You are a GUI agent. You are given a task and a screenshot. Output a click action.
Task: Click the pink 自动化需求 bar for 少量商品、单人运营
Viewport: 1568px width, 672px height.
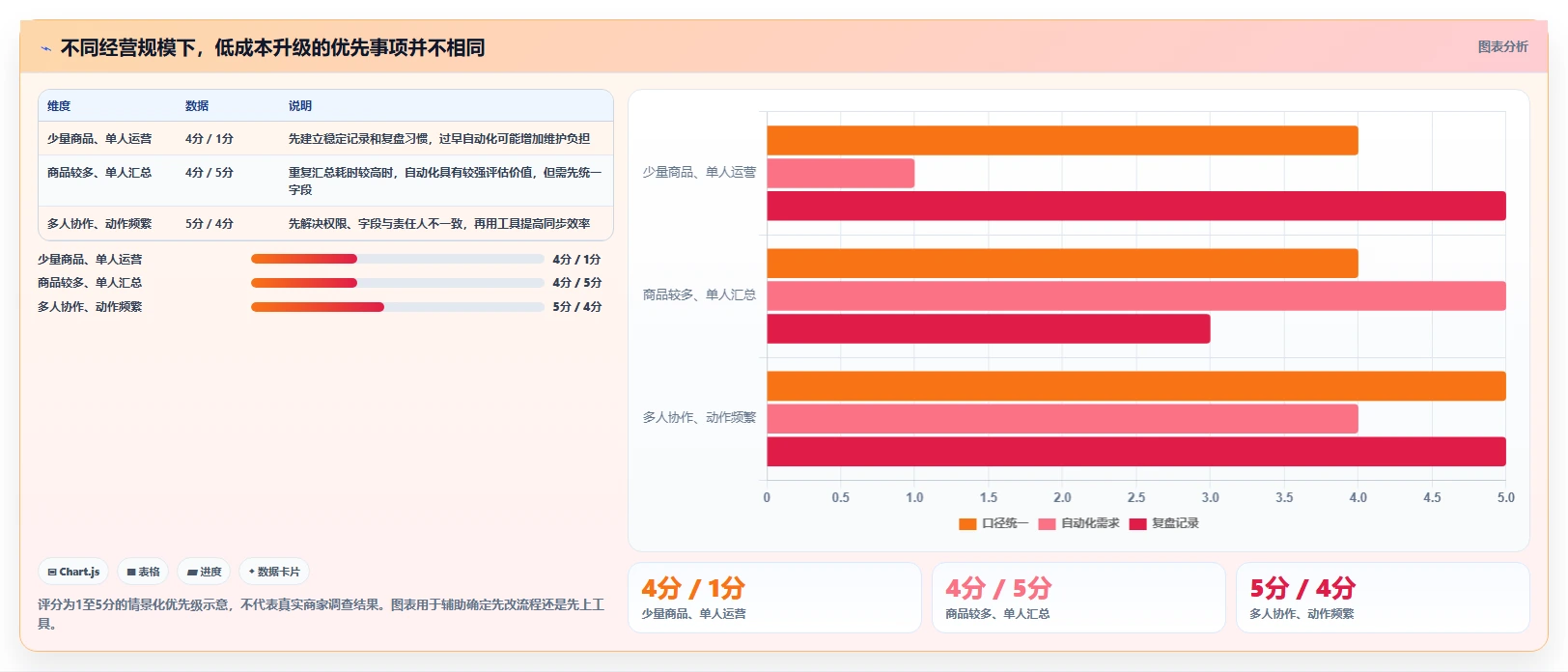841,174
